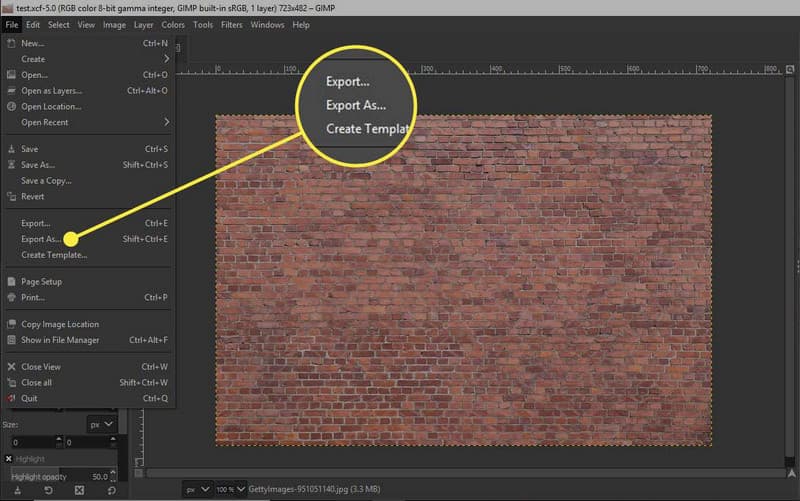Choose Export... with Ctrl+E shortcut
Viewport: 800px width, 501px height.
pos(88,223)
